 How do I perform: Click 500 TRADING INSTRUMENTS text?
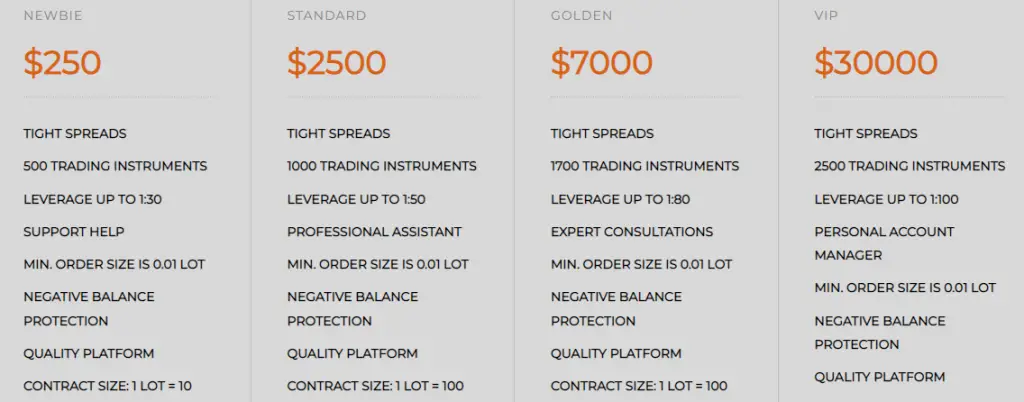115,166
